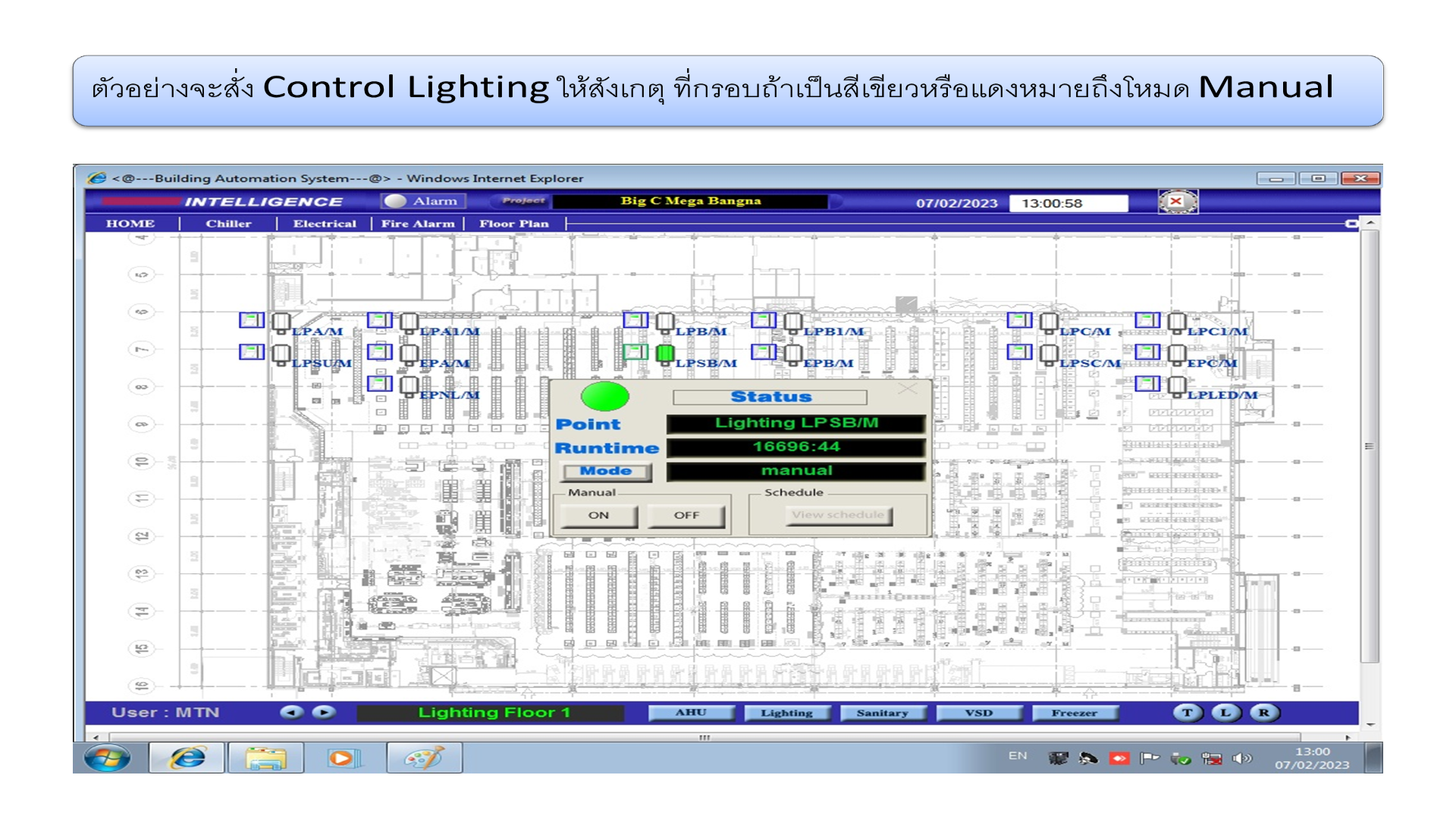
Task: Click the round L button
Action: pyautogui.click(x=1225, y=713)
